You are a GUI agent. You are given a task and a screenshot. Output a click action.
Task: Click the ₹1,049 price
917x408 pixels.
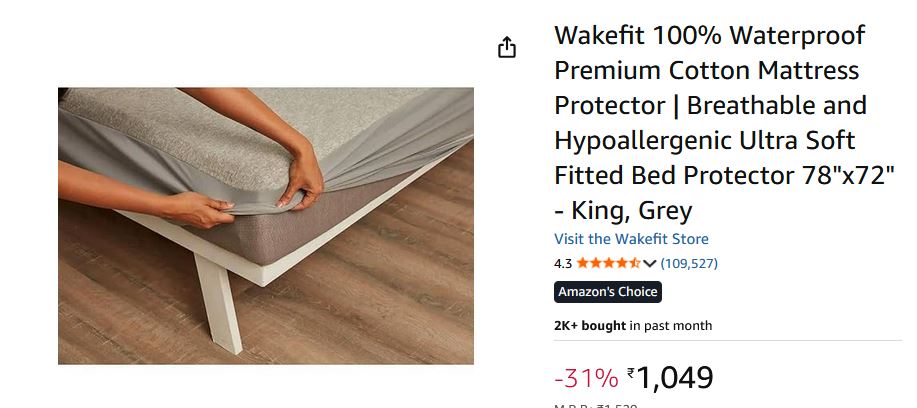coord(670,378)
